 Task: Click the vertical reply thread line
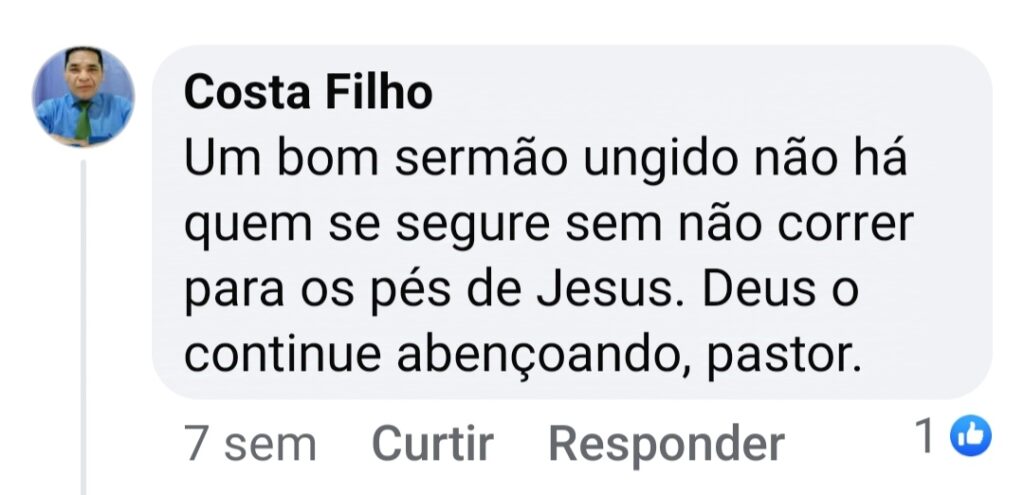click(84, 320)
